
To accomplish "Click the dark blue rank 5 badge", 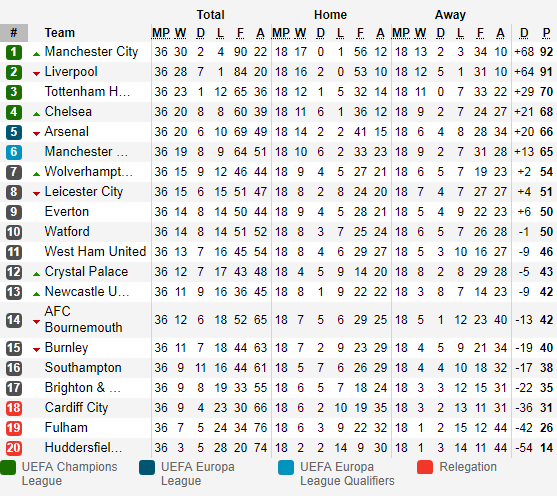I will [14, 132].
